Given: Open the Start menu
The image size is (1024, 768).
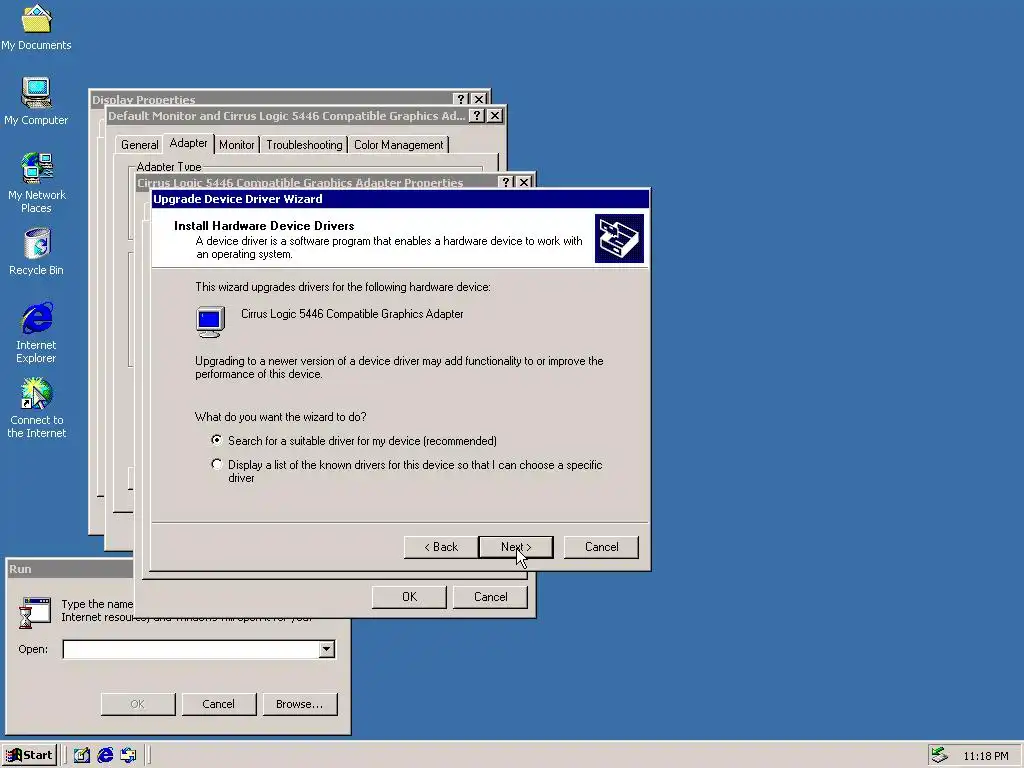Looking at the screenshot, I should coord(29,755).
